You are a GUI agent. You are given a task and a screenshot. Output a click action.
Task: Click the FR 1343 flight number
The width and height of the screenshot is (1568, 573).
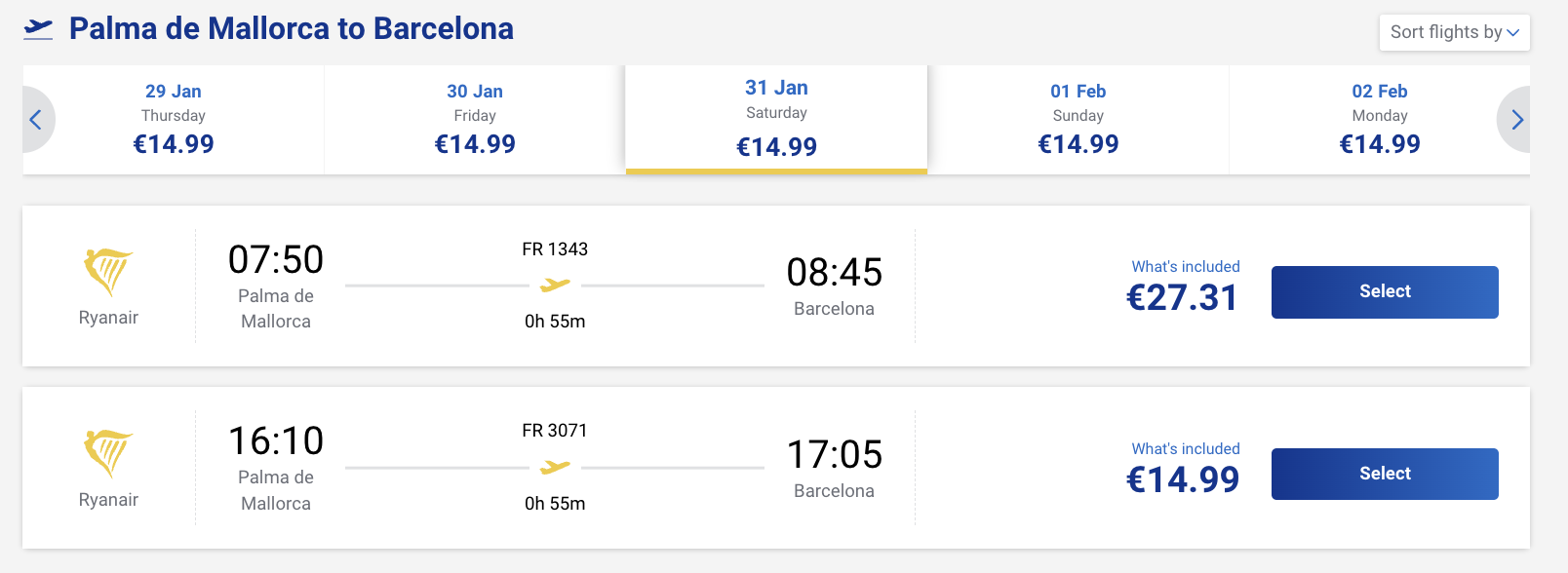(555, 249)
